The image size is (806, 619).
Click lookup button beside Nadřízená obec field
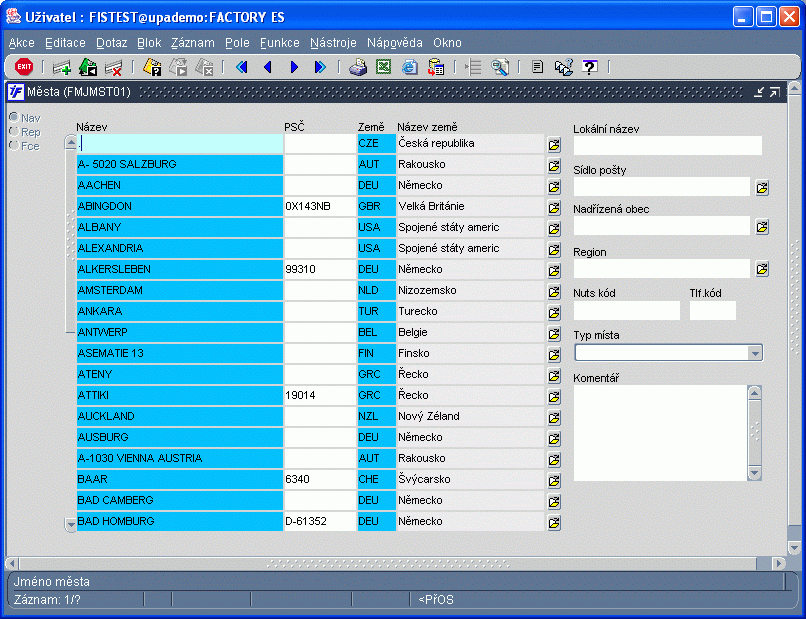(x=762, y=227)
